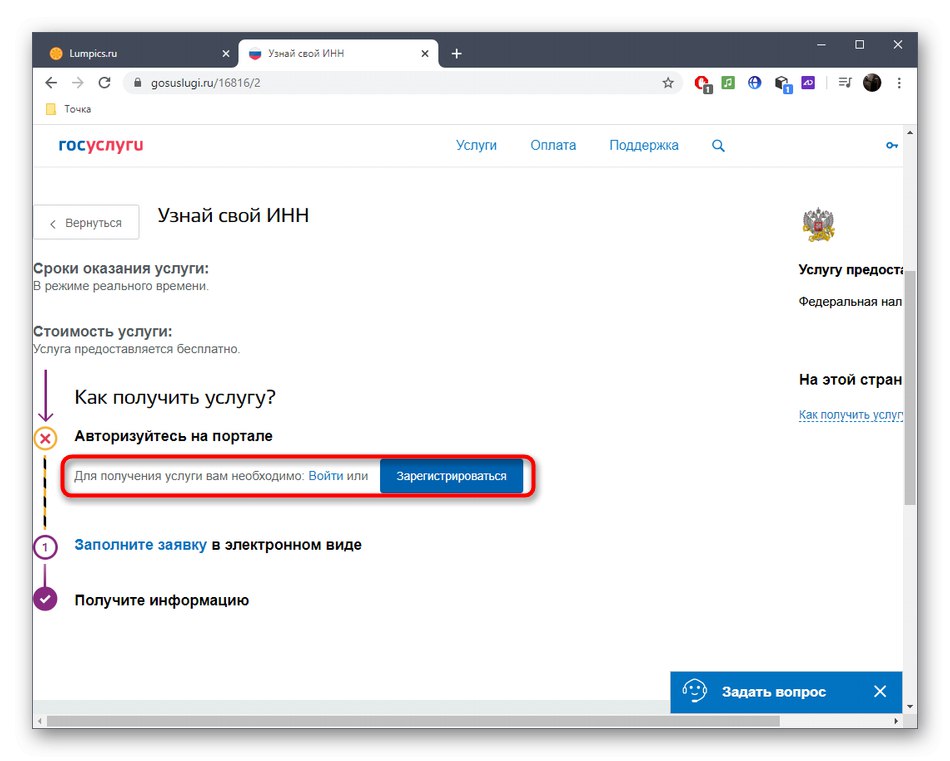Click the chat assistant headset icon
Screen dimensions: 950x761
click(694, 691)
